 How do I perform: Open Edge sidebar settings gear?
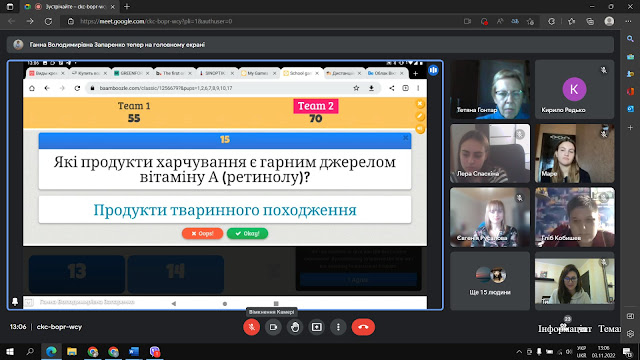click(630, 333)
